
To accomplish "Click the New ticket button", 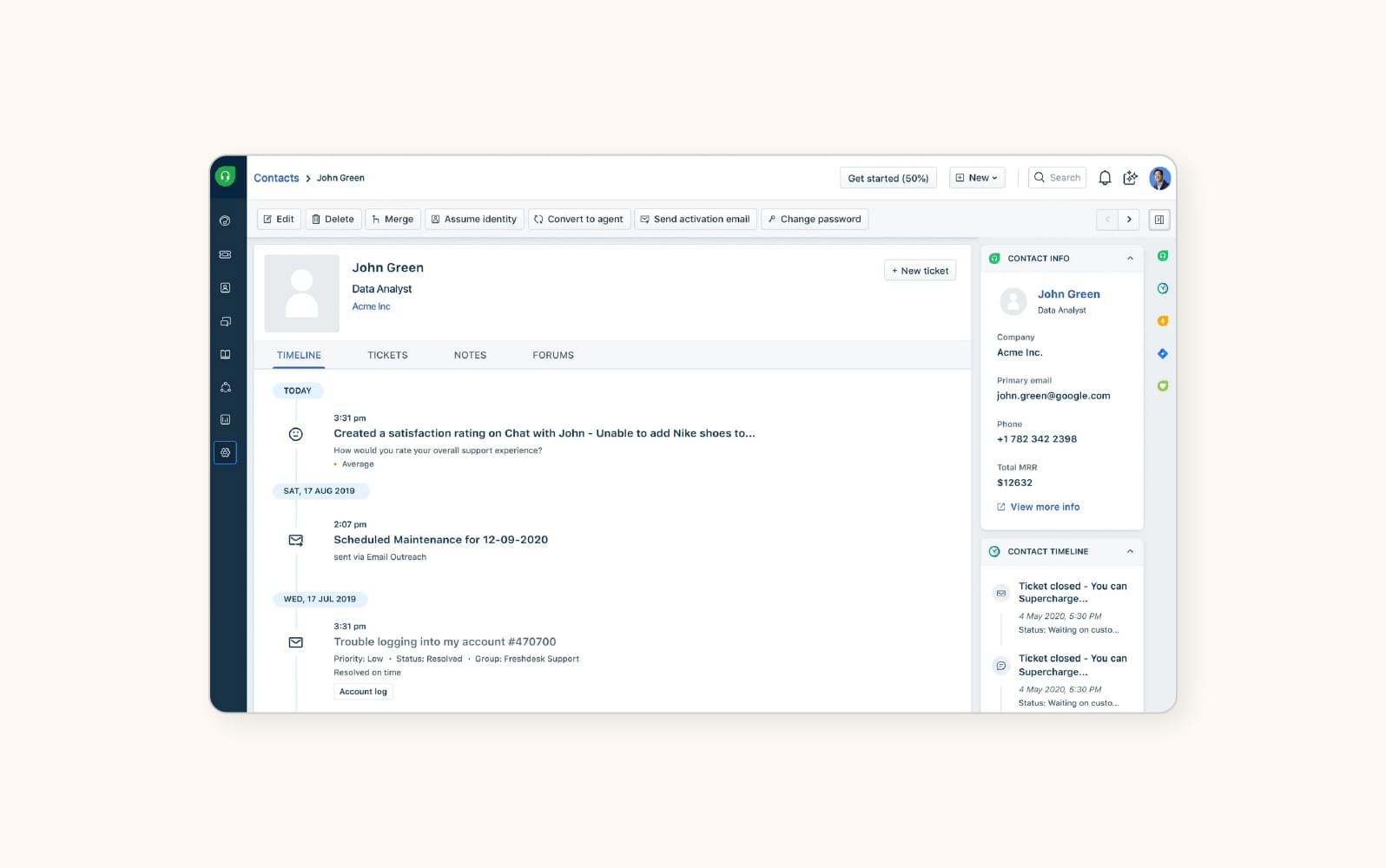I will [920, 271].
